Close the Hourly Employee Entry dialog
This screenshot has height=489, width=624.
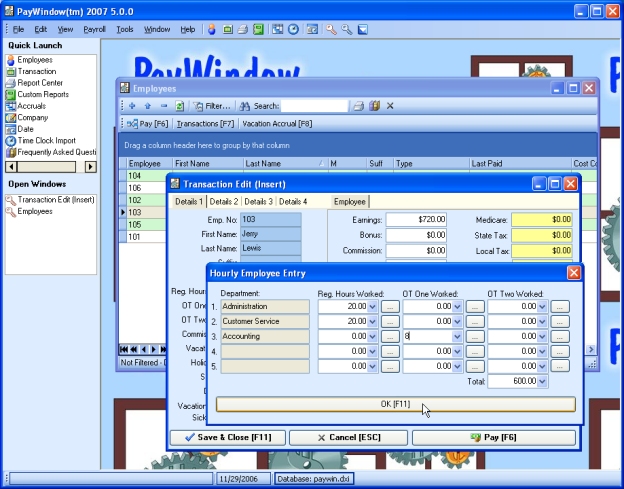573,273
